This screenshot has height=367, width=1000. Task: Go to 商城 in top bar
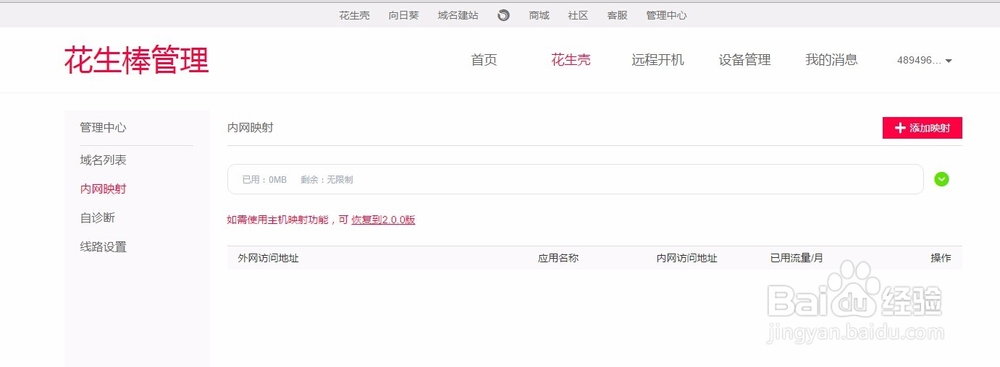click(x=539, y=15)
